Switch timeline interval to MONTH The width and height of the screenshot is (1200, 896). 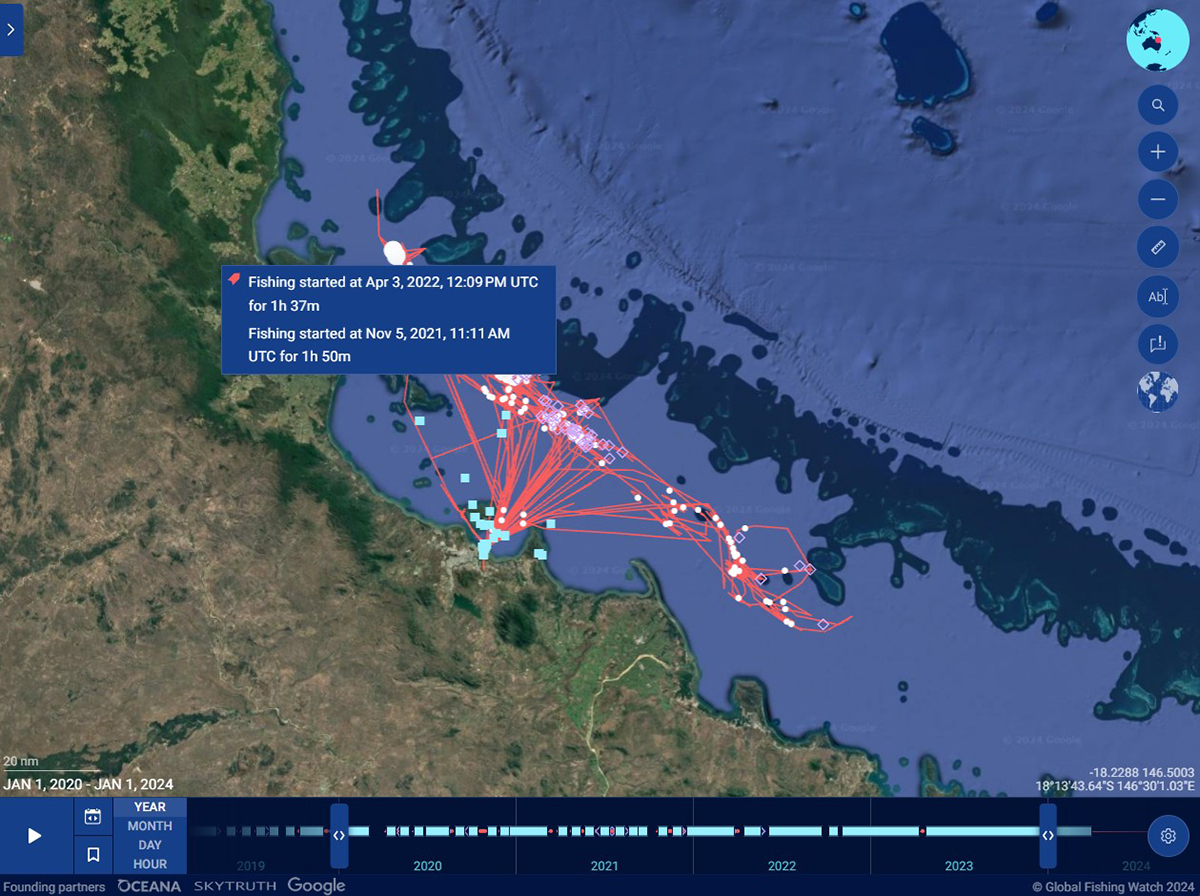[x=150, y=826]
